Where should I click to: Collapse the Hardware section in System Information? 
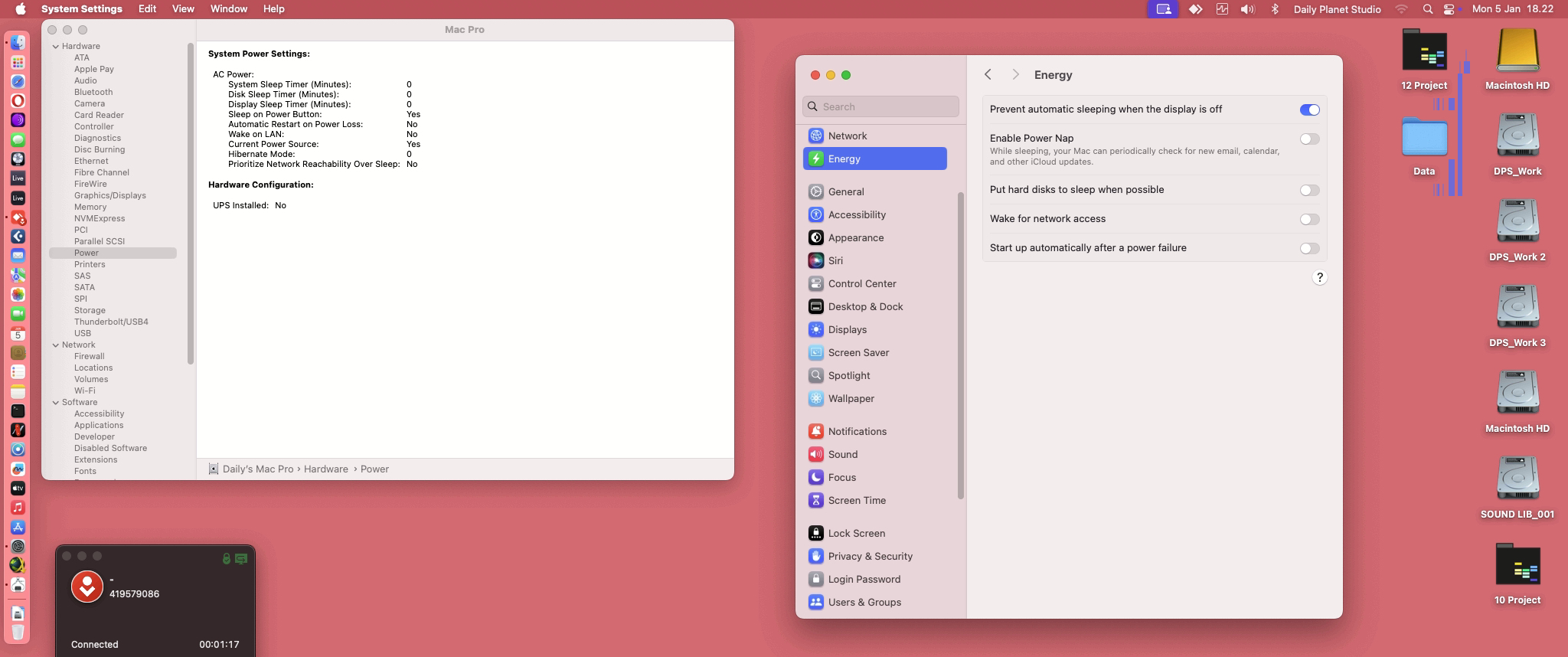coord(56,46)
